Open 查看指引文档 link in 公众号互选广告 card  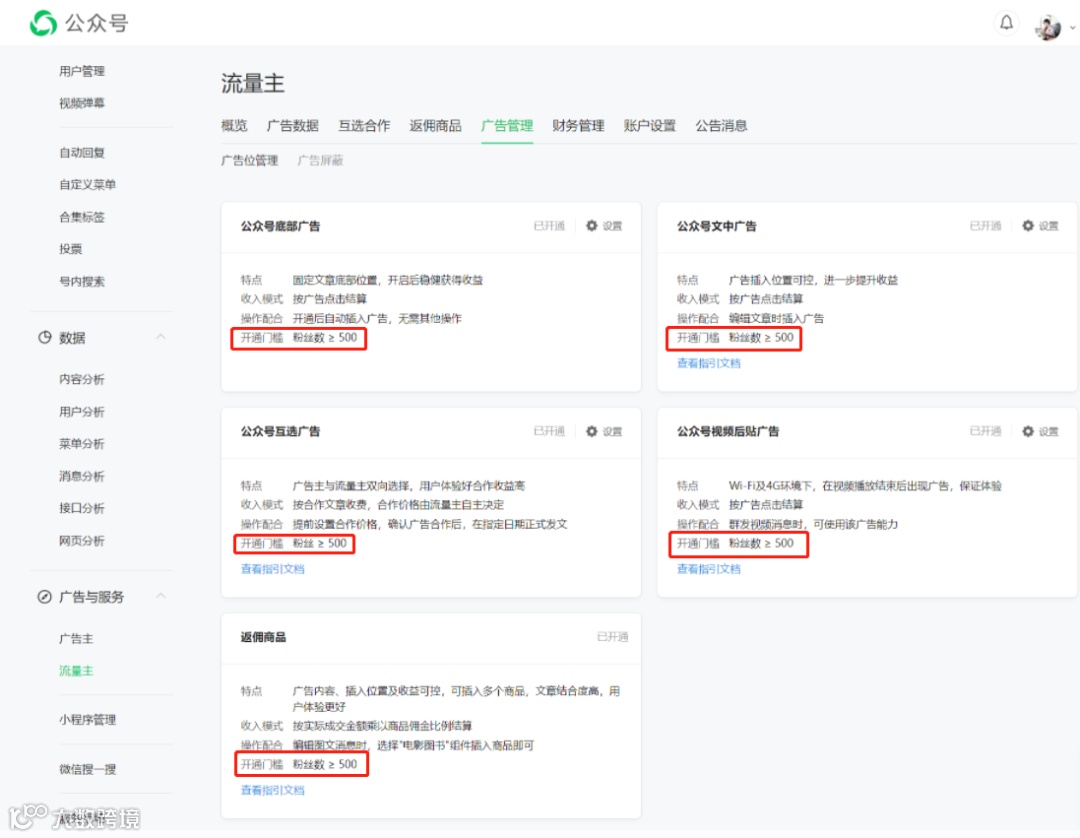pos(273,569)
